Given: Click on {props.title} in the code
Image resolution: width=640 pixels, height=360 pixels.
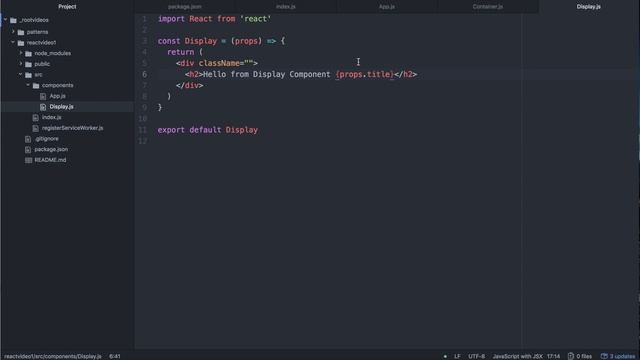Looking at the screenshot, I should (x=364, y=74).
